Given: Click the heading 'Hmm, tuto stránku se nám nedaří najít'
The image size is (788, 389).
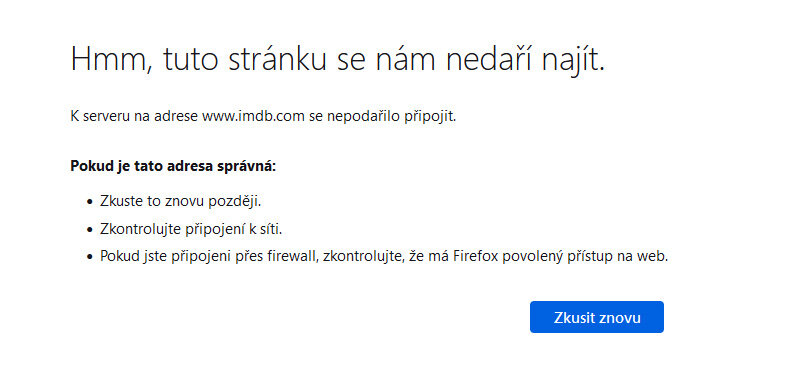Looking at the screenshot, I should point(338,59).
